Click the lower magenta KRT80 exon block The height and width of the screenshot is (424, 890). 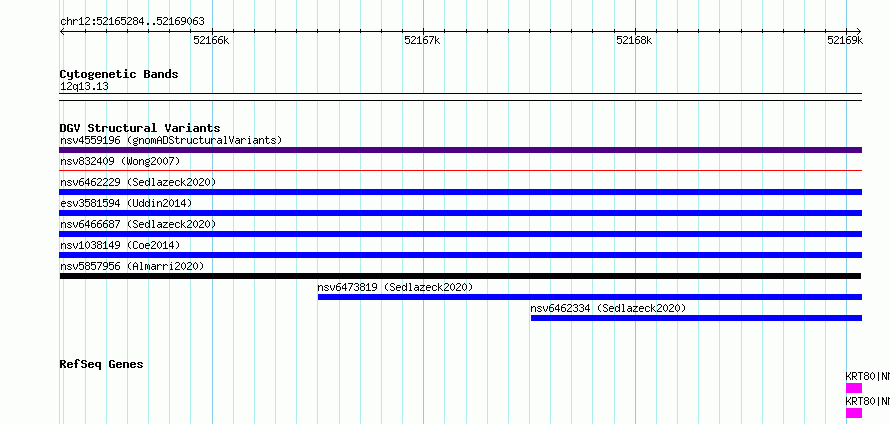pyautogui.click(x=854, y=413)
